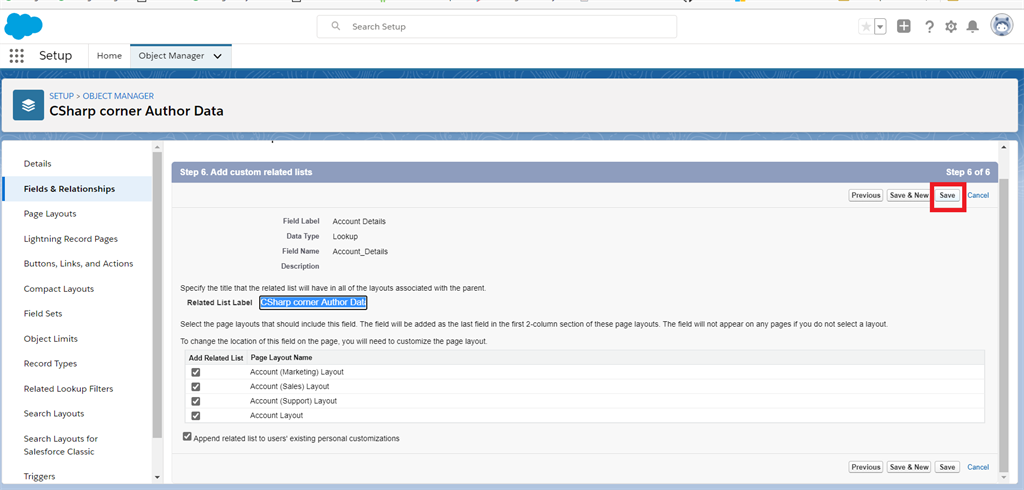Expand the Object Manager tab chevron

pos(217,56)
